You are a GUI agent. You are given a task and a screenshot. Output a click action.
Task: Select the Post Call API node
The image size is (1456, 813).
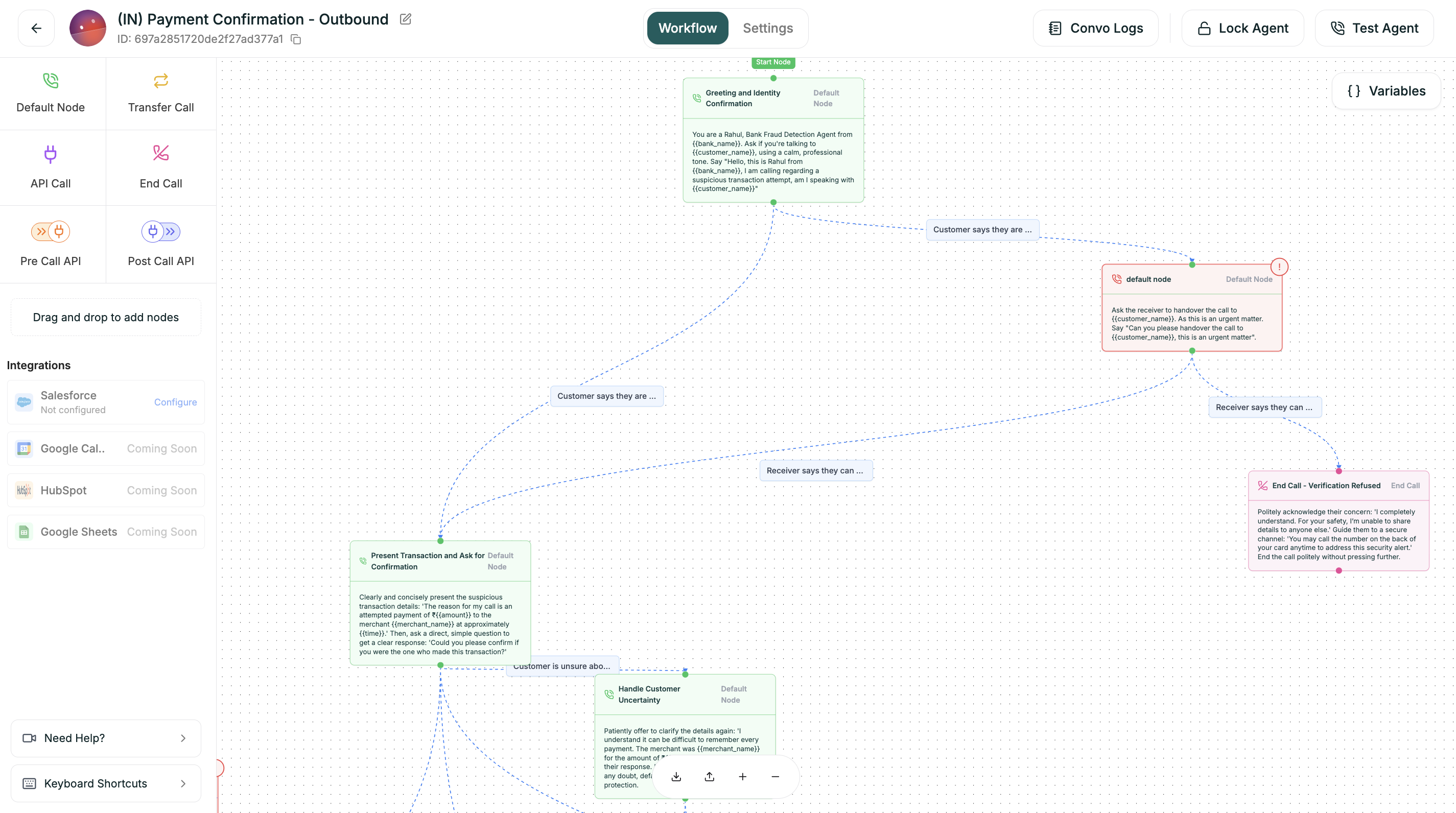(160, 244)
